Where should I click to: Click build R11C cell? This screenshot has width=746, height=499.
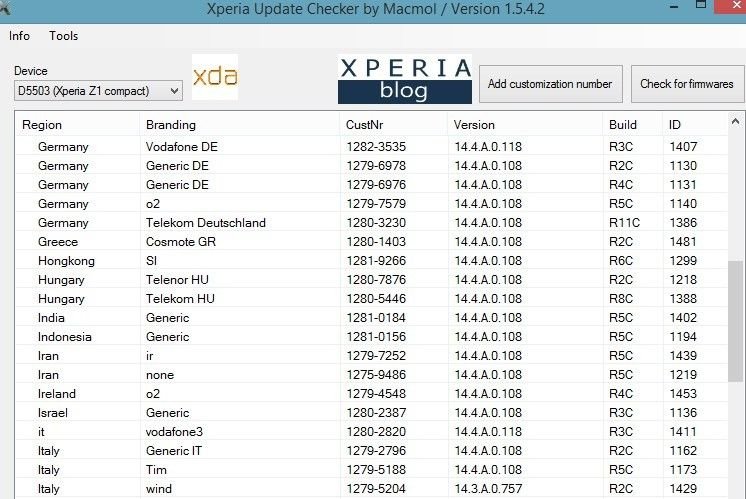point(624,223)
